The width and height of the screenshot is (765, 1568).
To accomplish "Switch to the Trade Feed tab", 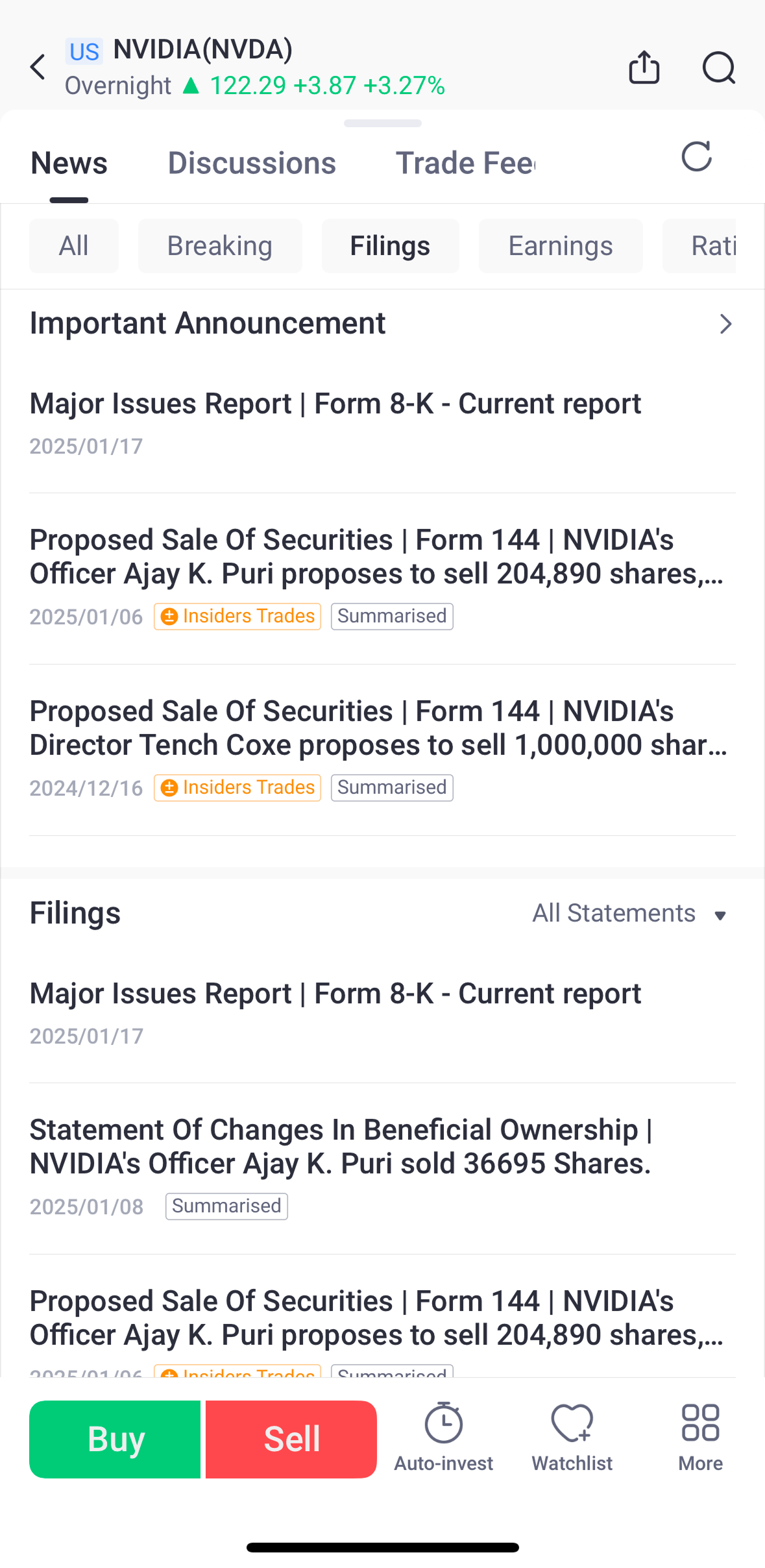I will (466, 163).
